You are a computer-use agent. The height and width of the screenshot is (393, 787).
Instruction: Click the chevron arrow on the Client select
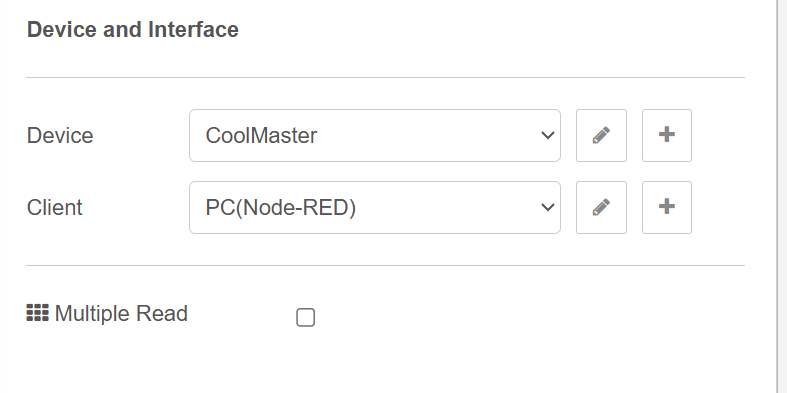click(548, 207)
